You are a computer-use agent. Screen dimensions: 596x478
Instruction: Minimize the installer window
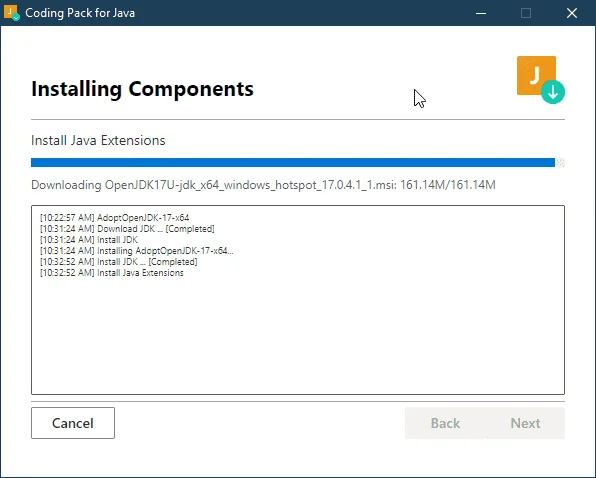pyautogui.click(x=481, y=13)
